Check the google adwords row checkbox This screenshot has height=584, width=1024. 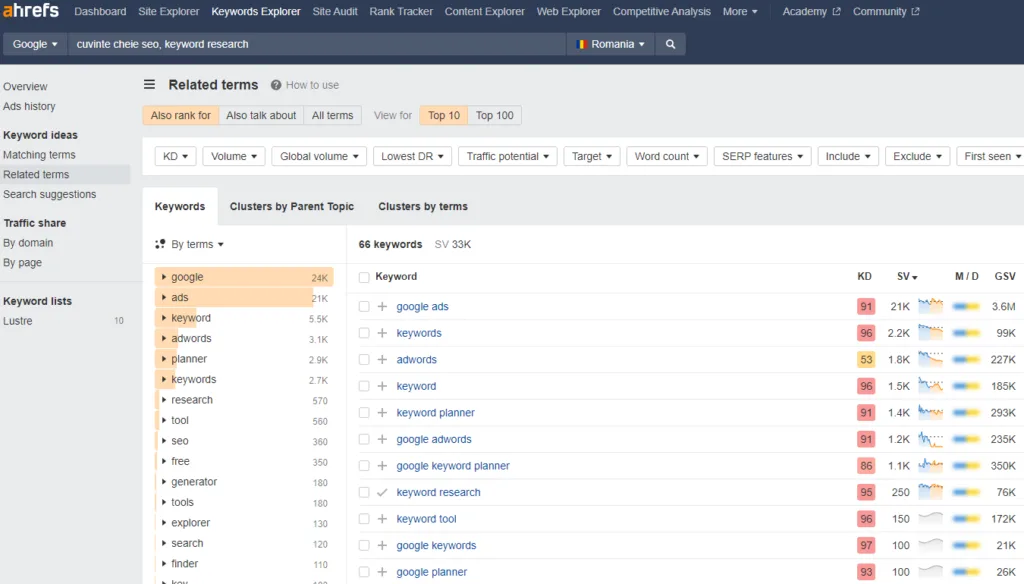364,439
